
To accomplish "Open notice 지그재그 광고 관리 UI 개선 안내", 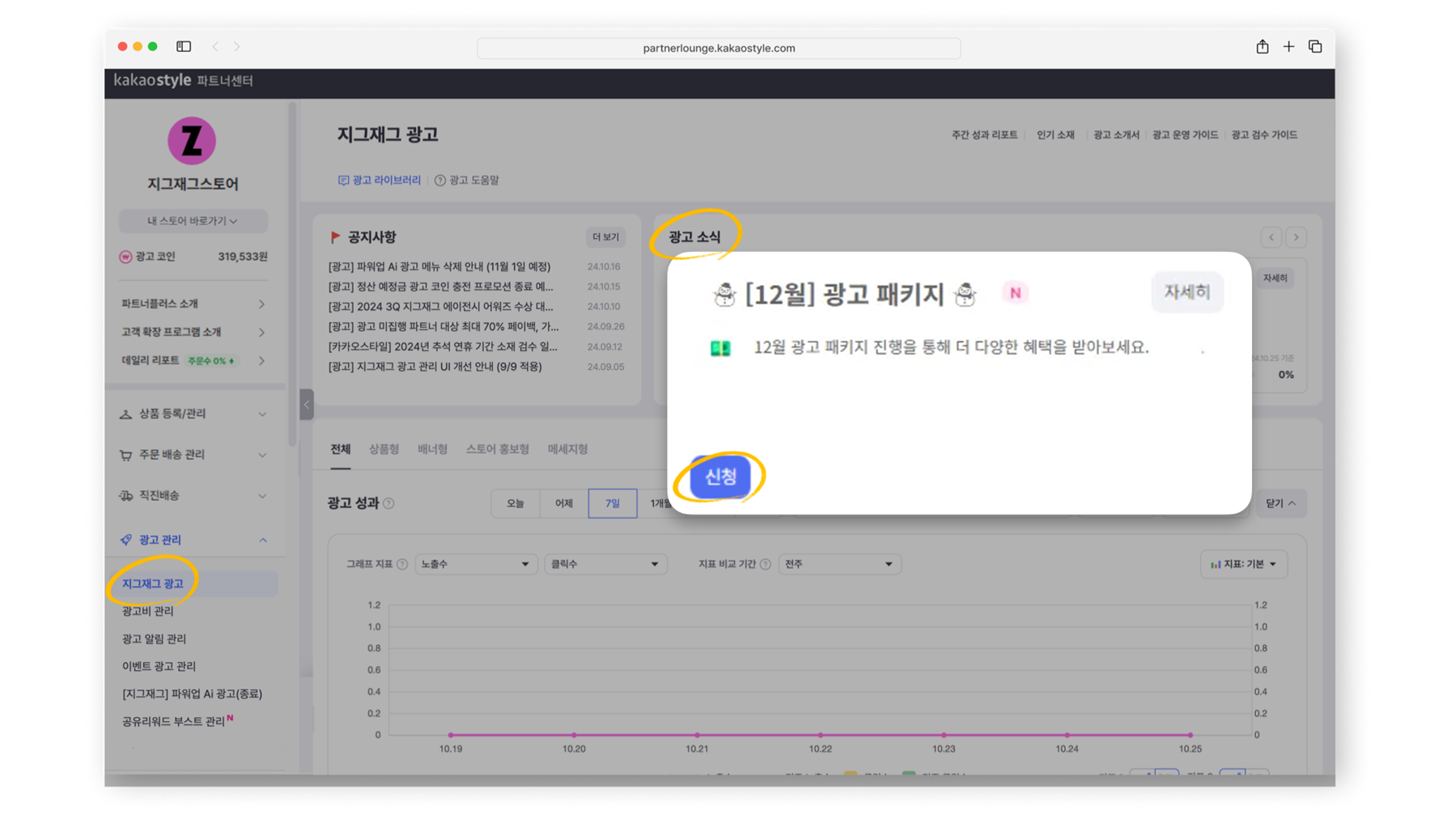I will 435,367.
